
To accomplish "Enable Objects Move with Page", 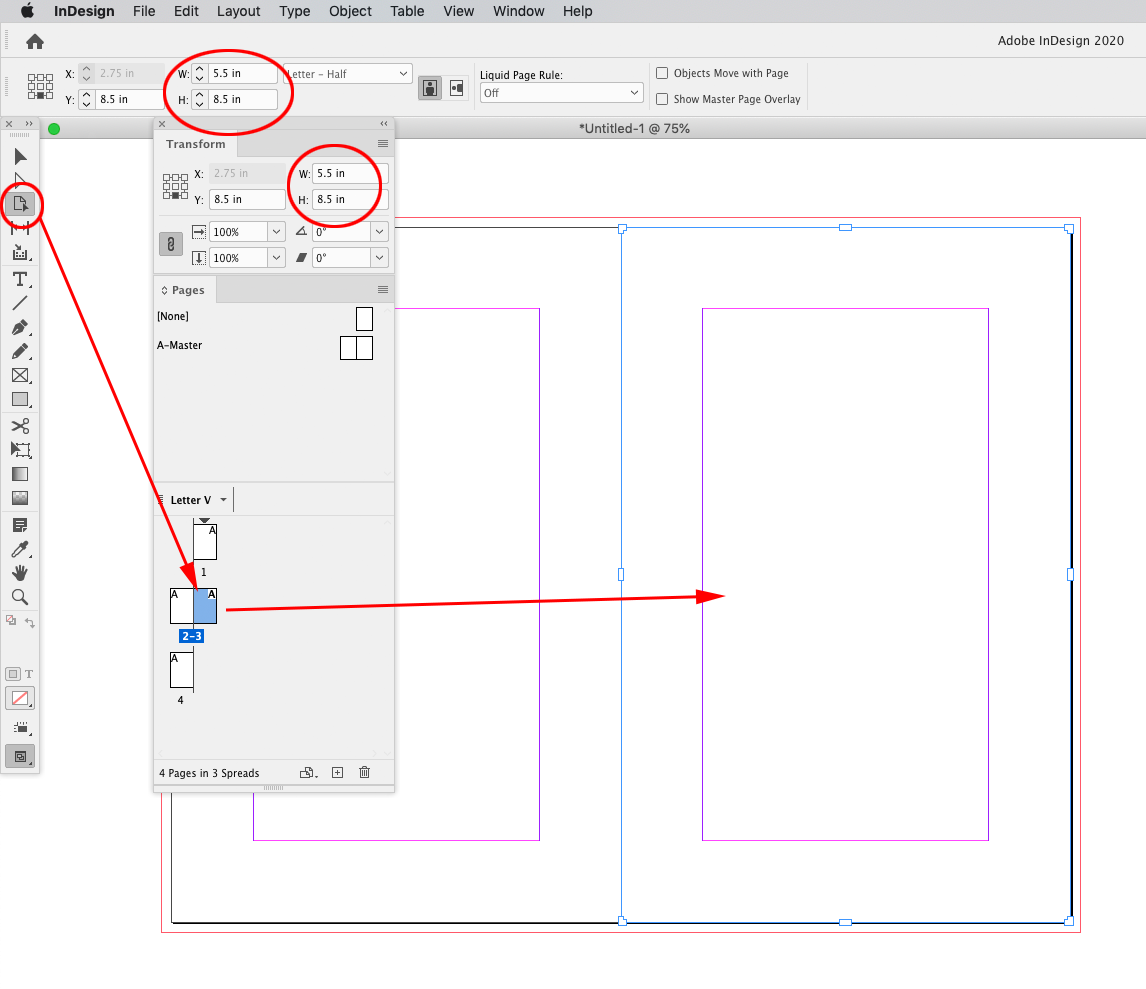I will (662, 73).
